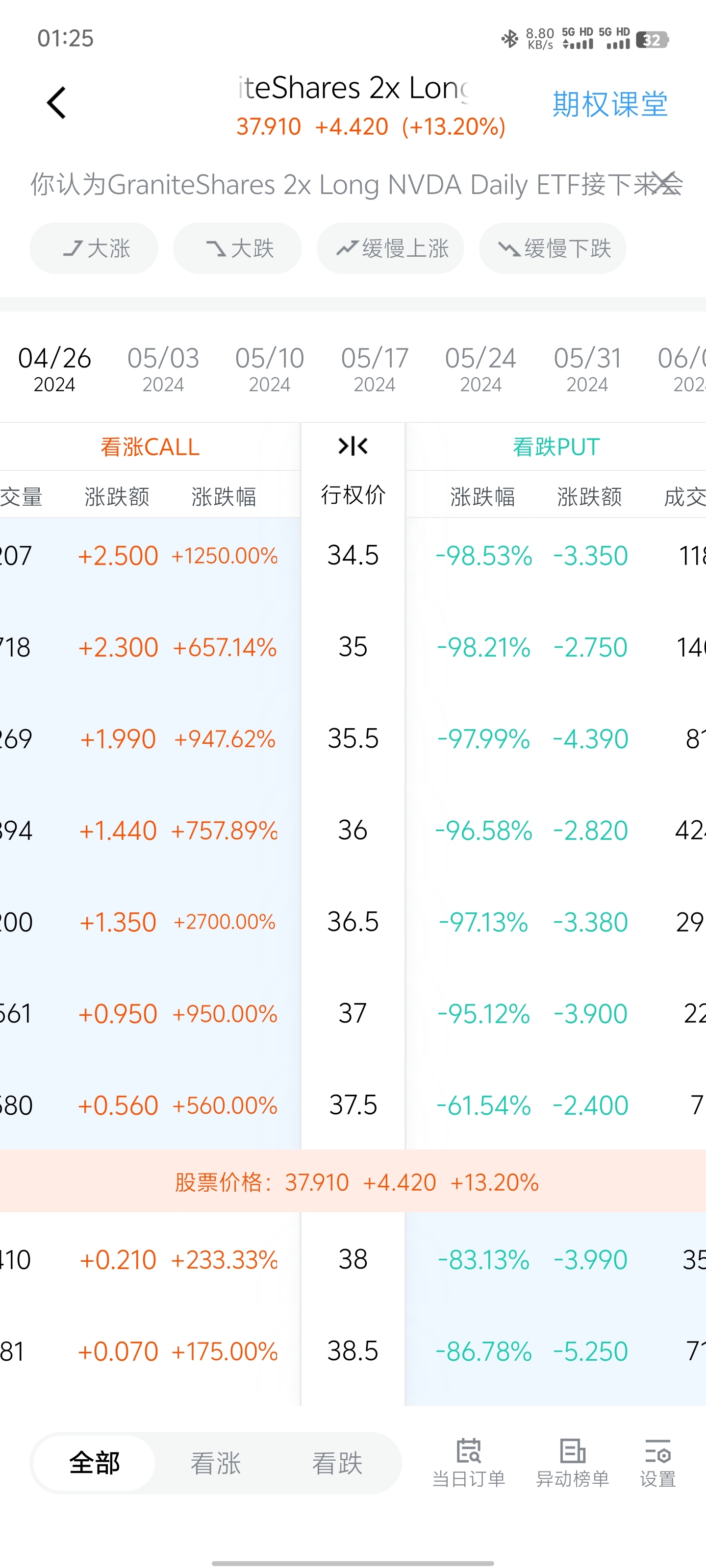Open 当日订单 daily orders icon
Image resolution: width=706 pixels, height=1568 pixels.
(x=468, y=1463)
